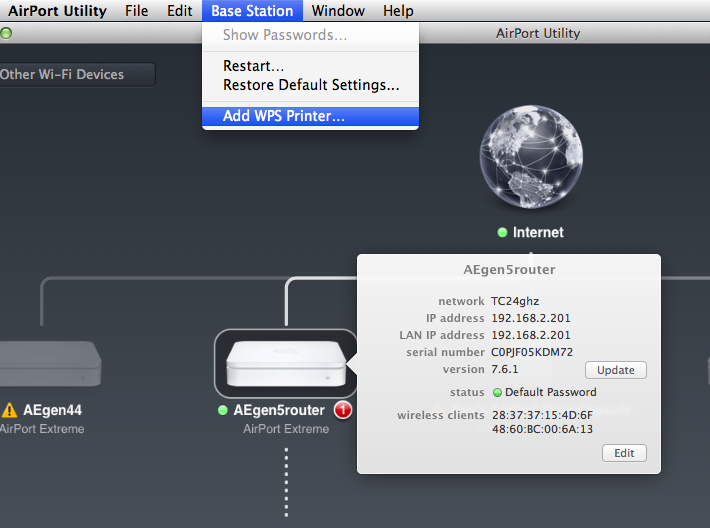This screenshot has width=710, height=528.
Task: Select the greyed AEgen44 base station icon
Action: [50, 364]
